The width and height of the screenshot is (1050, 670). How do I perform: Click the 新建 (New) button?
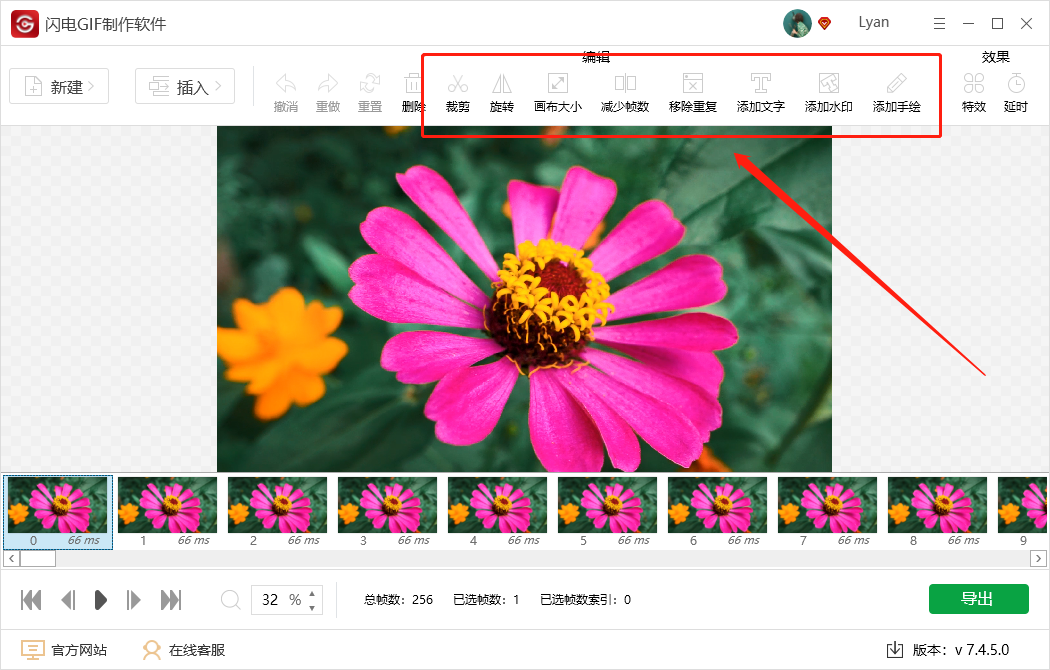59,86
